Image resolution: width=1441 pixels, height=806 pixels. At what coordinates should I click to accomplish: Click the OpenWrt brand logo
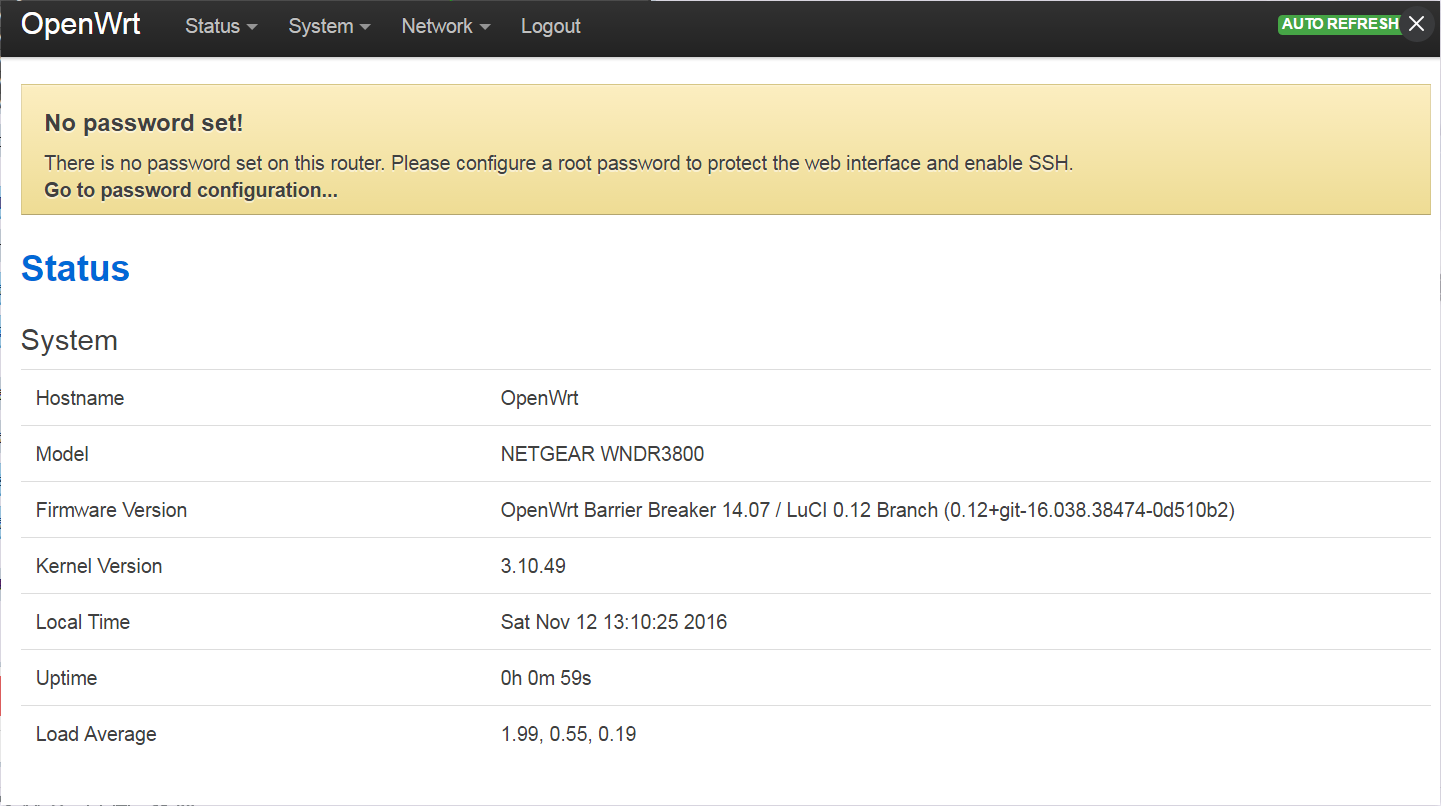click(81, 25)
